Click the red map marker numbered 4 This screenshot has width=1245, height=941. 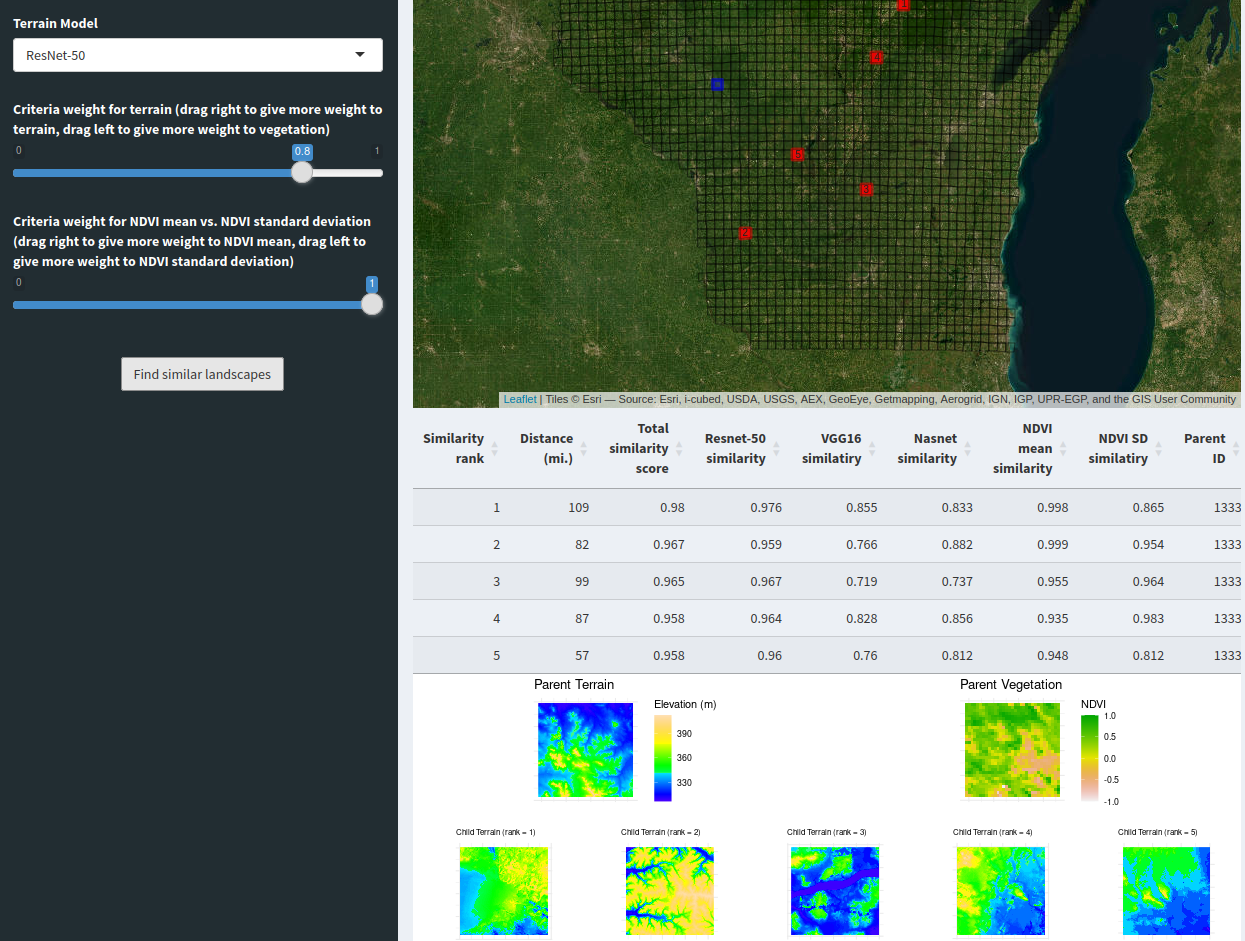coord(876,57)
